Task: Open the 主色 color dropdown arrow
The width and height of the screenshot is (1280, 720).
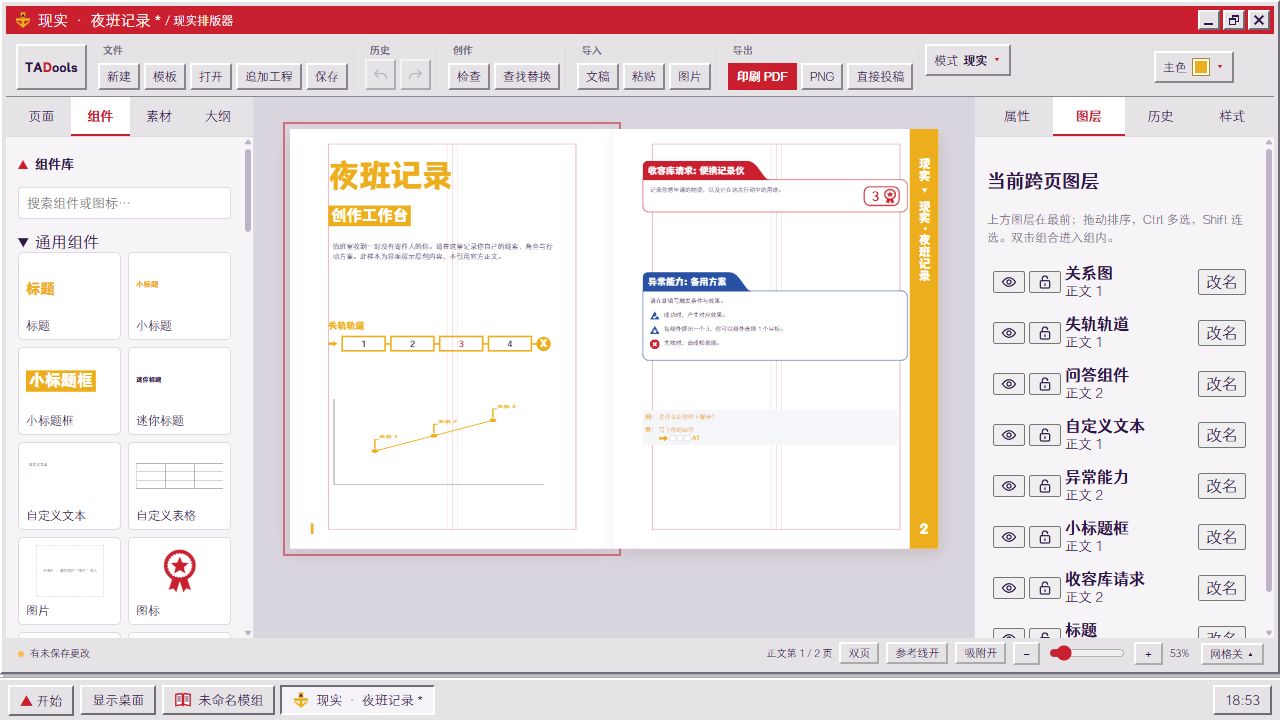Action: (x=1219, y=67)
